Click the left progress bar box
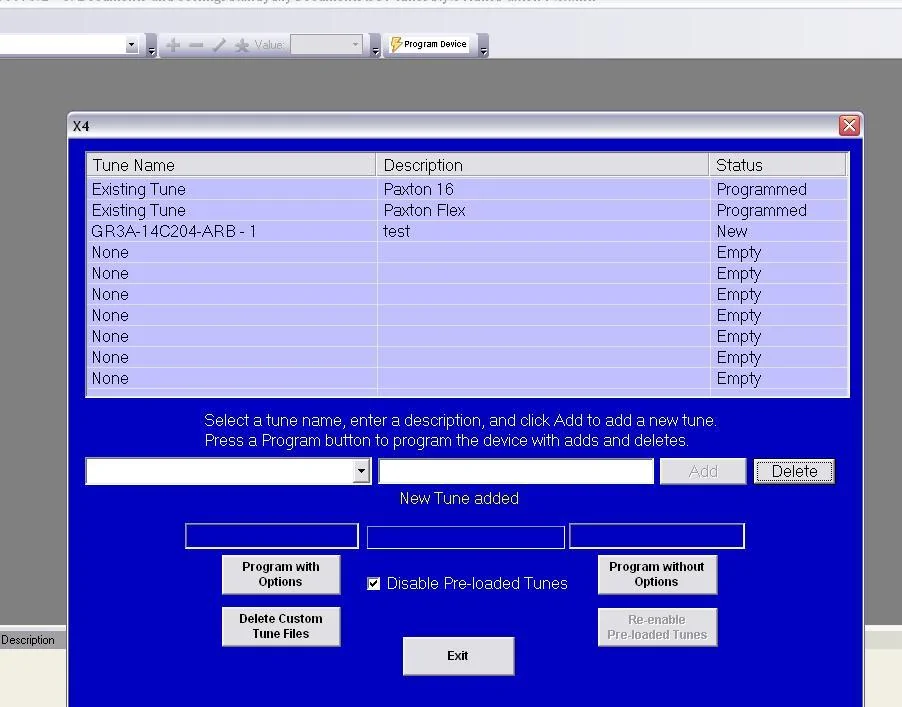902x707 pixels. 272,536
